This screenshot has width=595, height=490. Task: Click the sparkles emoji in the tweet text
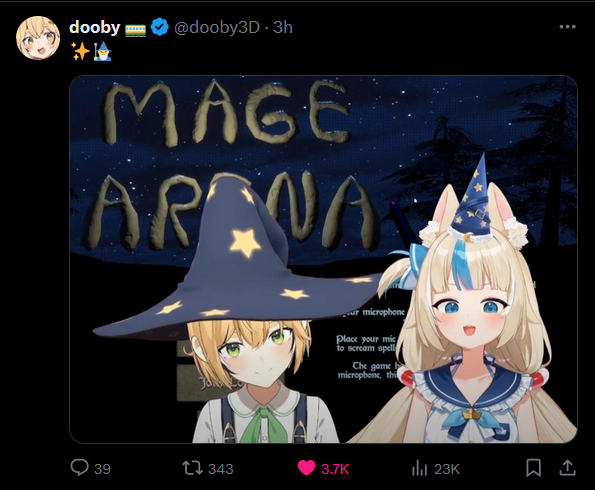(80, 51)
